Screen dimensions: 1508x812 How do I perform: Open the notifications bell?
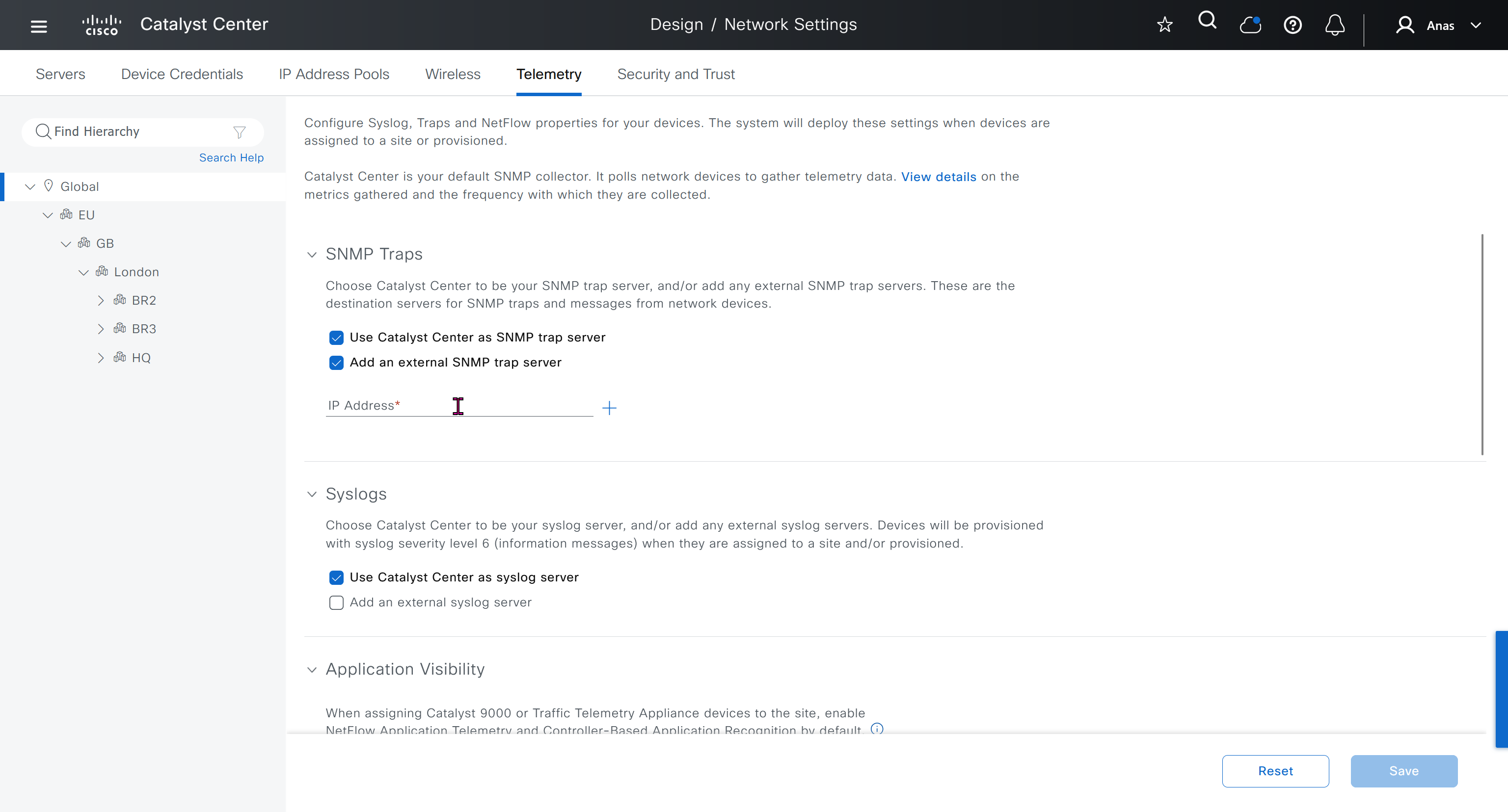(1335, 25)
